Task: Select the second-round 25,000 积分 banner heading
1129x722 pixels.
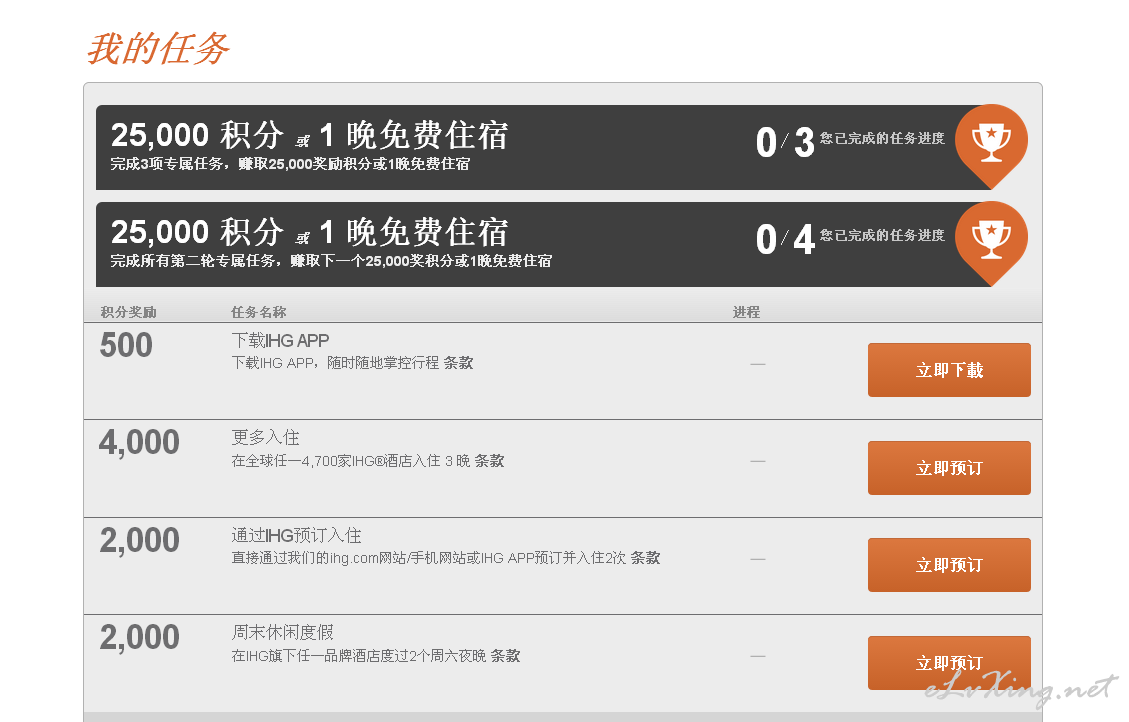Action: point(310,233)
